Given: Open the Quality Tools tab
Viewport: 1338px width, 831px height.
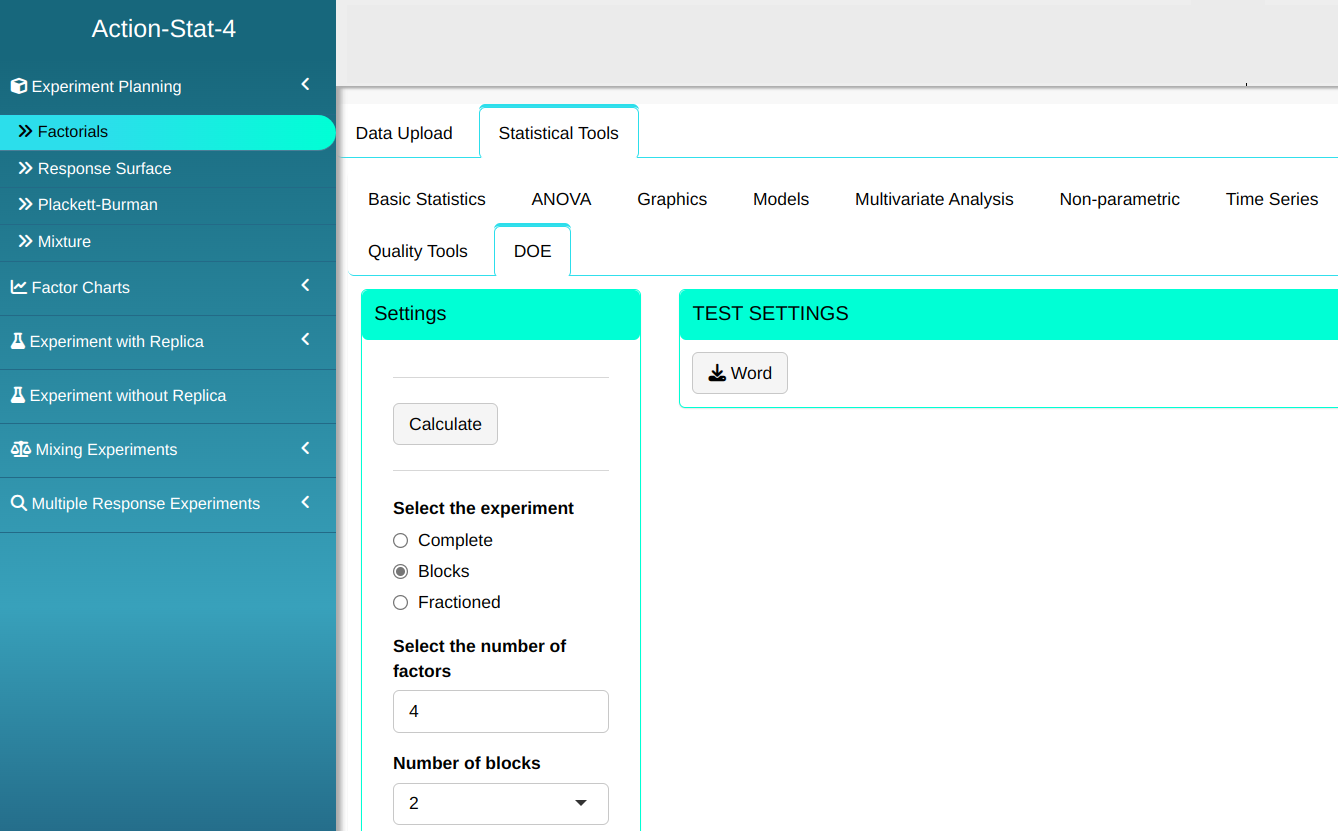Looking at the screenshot, I should point(418,251).
